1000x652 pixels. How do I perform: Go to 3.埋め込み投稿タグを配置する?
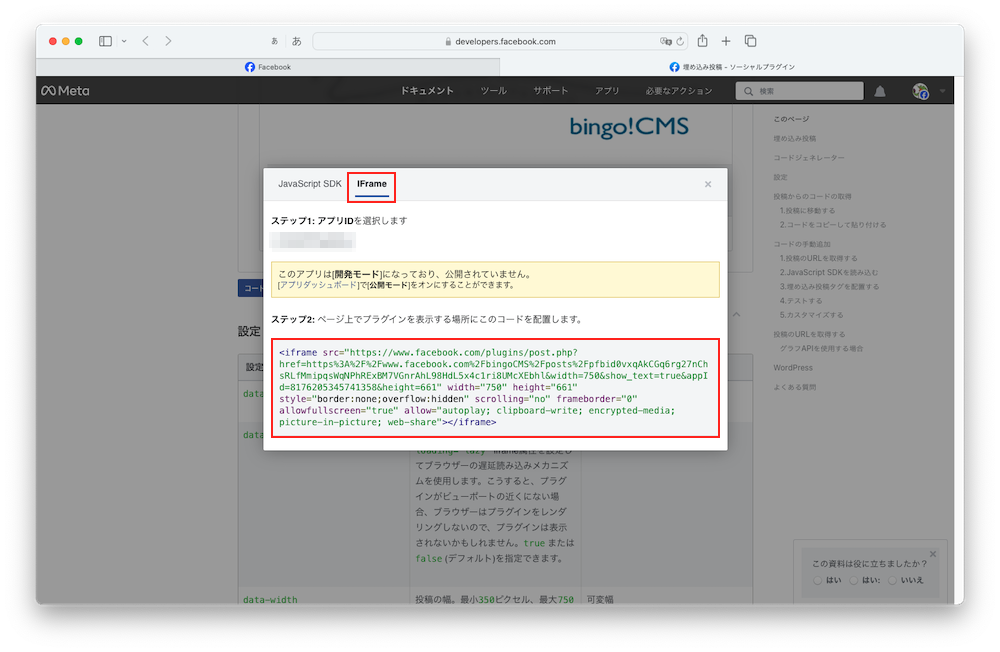[x=830, y=286]
